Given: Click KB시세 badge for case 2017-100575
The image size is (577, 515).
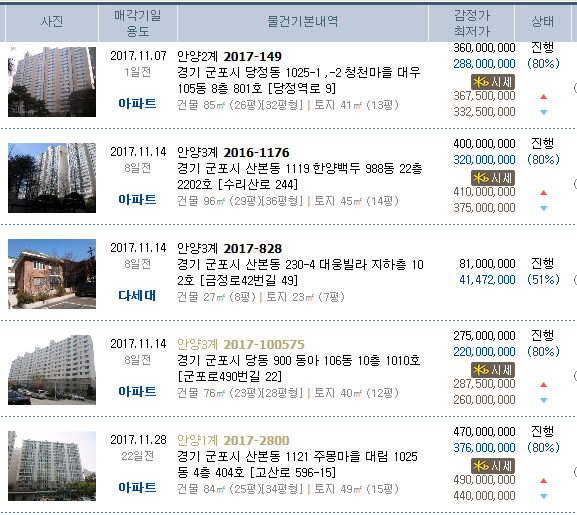Looking at the screenshot, I should point(493,370).
